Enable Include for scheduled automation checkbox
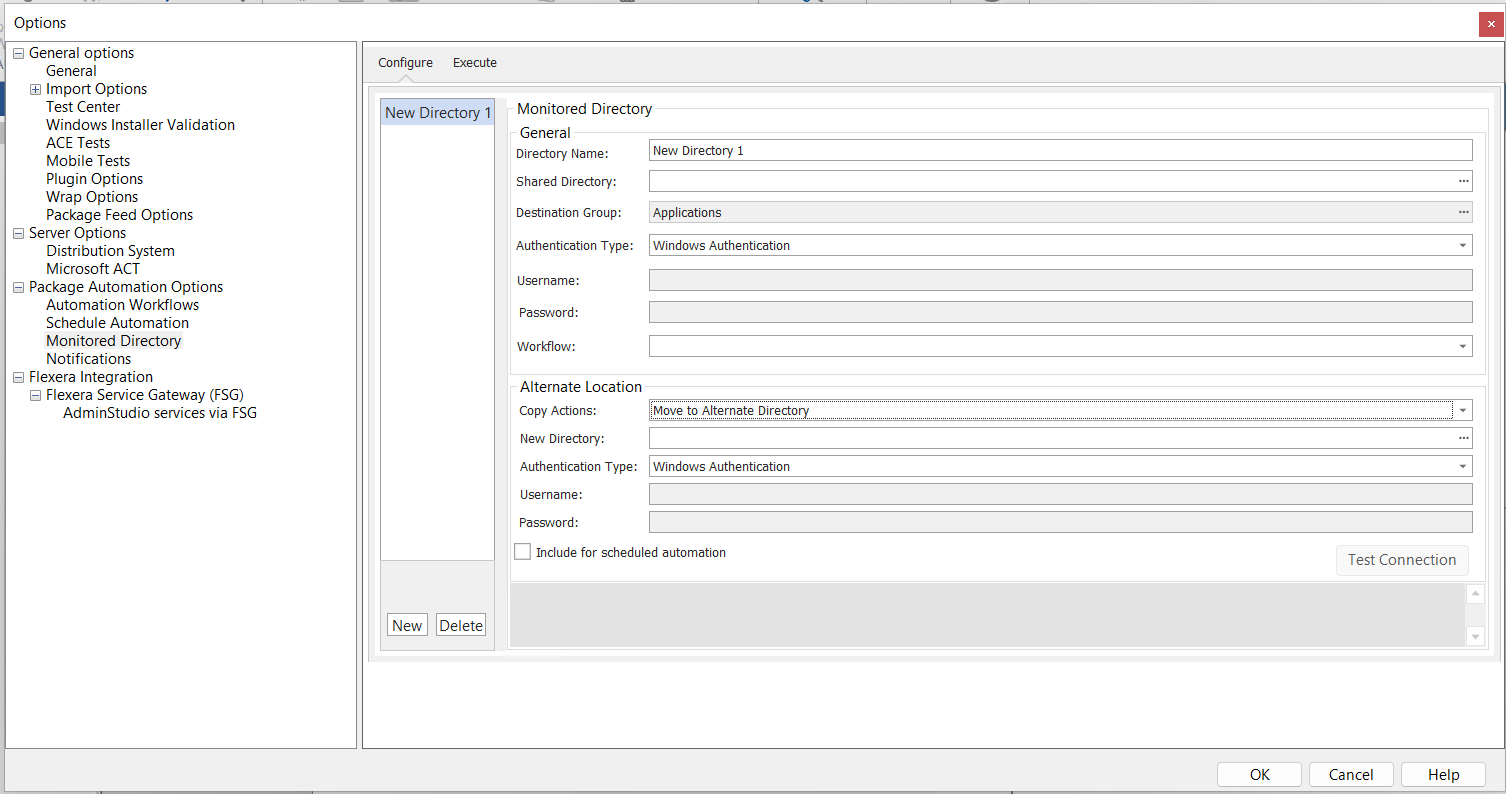 pyautogui.click(x=523, y=552)
